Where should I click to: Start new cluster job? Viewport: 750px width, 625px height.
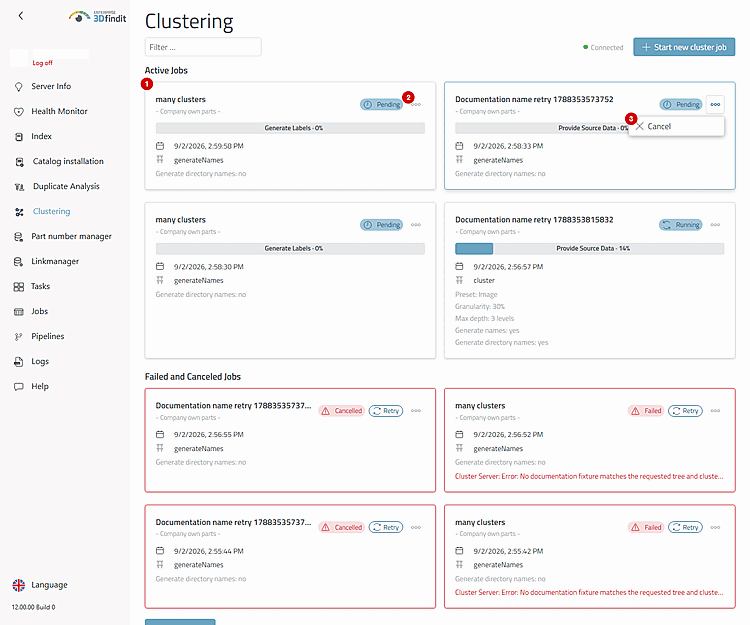pyautogui.click(x=684, y=47)
